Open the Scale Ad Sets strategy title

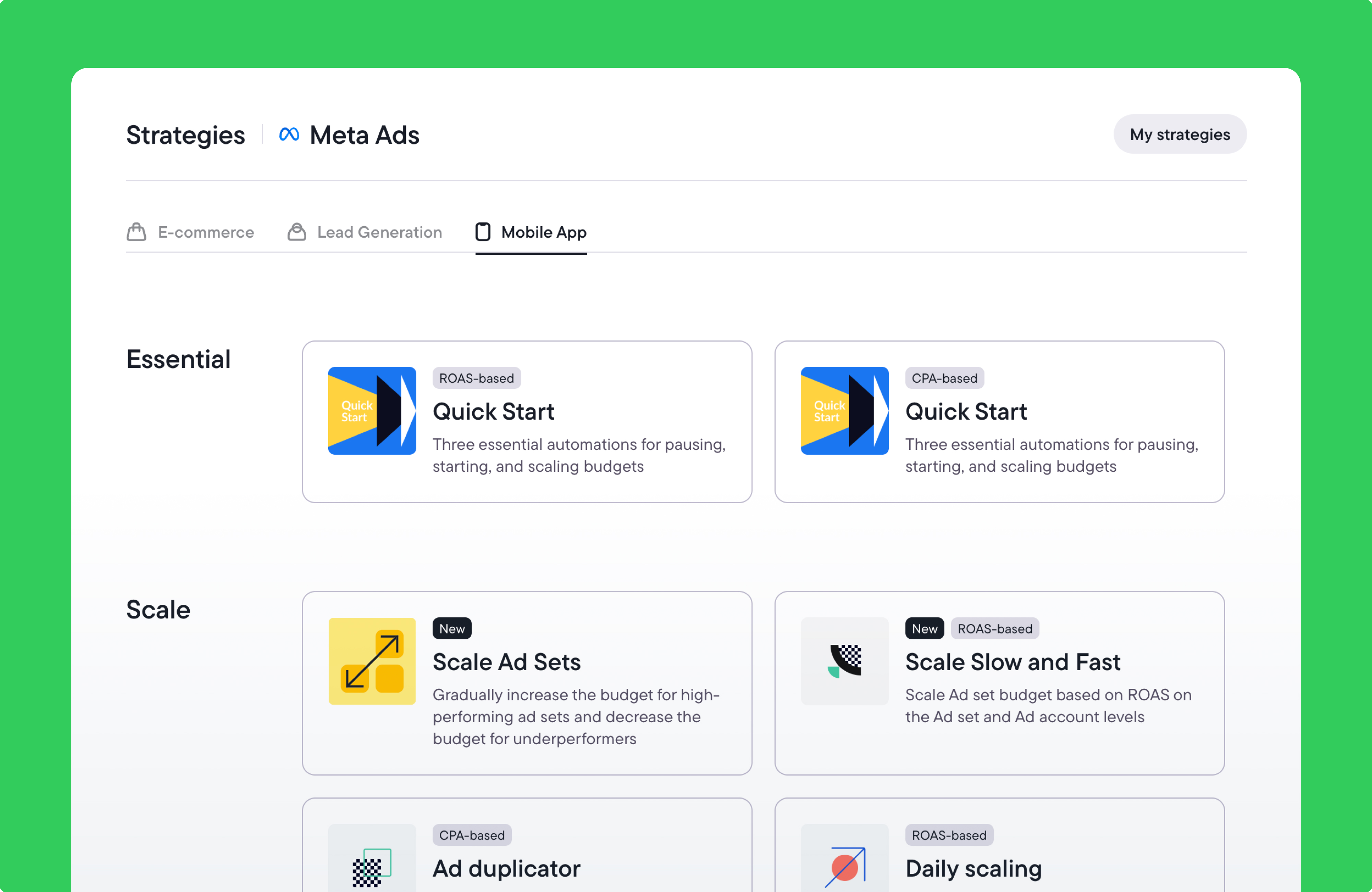tap(506, 662)
